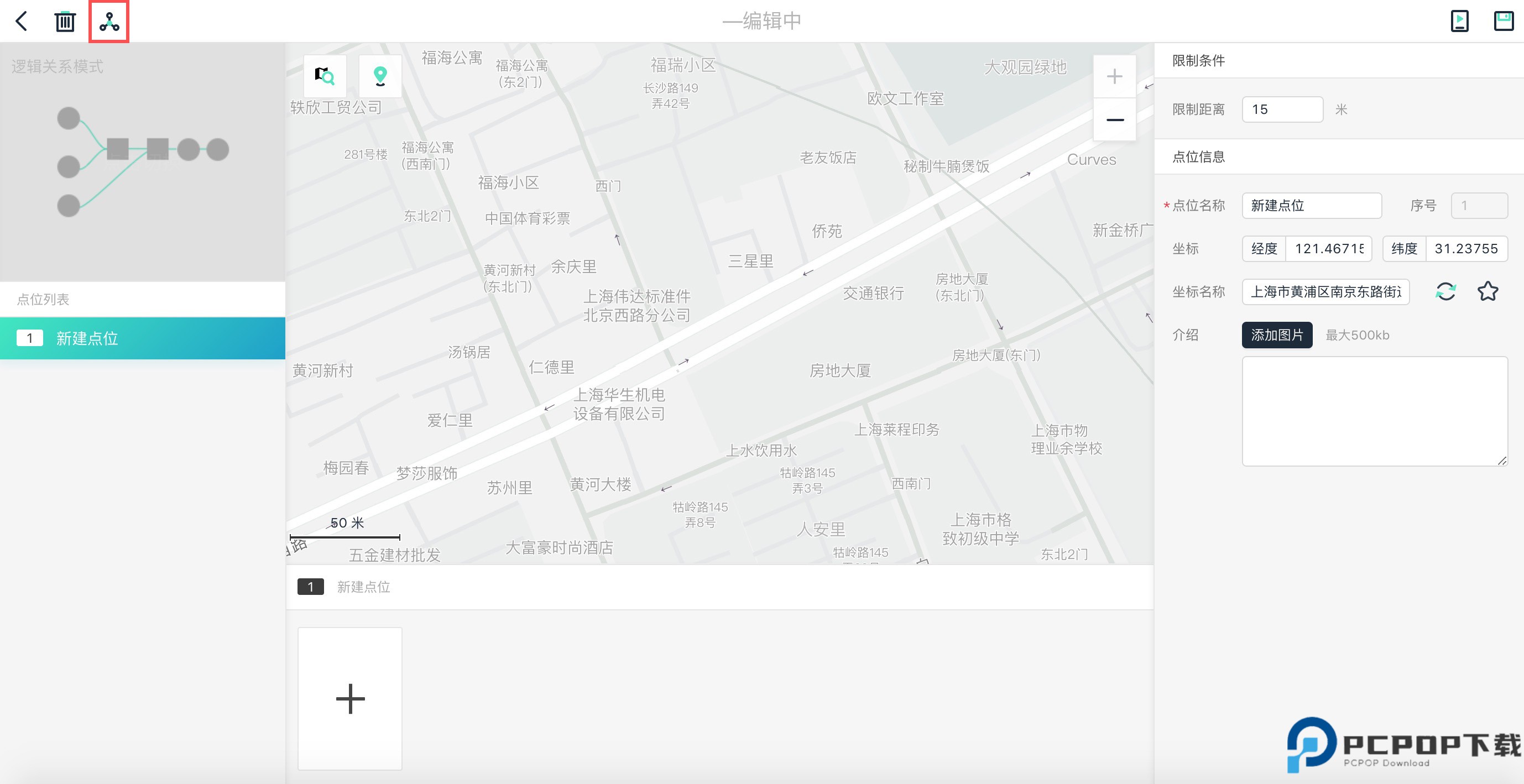Click the plus tile to add content
This screenshot has height=784, width=1524.
click(x=349, y=699)
